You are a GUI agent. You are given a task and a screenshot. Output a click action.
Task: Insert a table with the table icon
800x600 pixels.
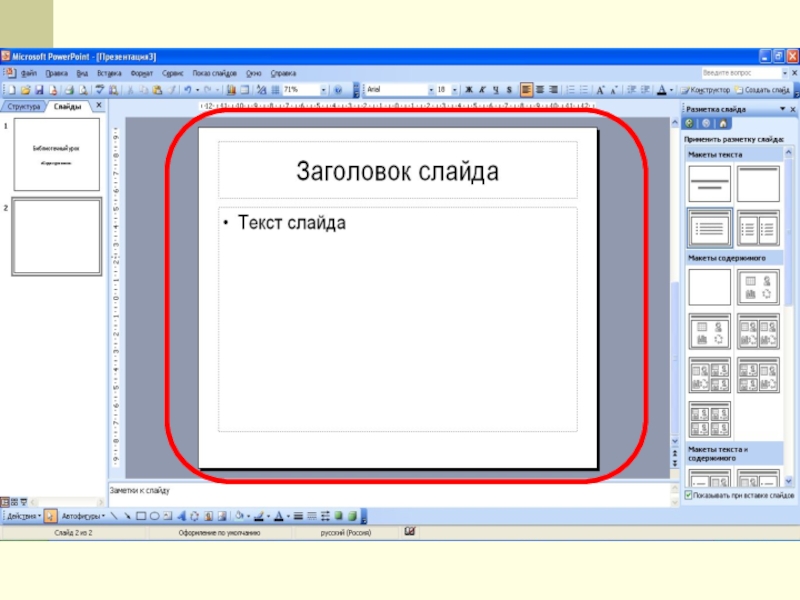[245, 90]
